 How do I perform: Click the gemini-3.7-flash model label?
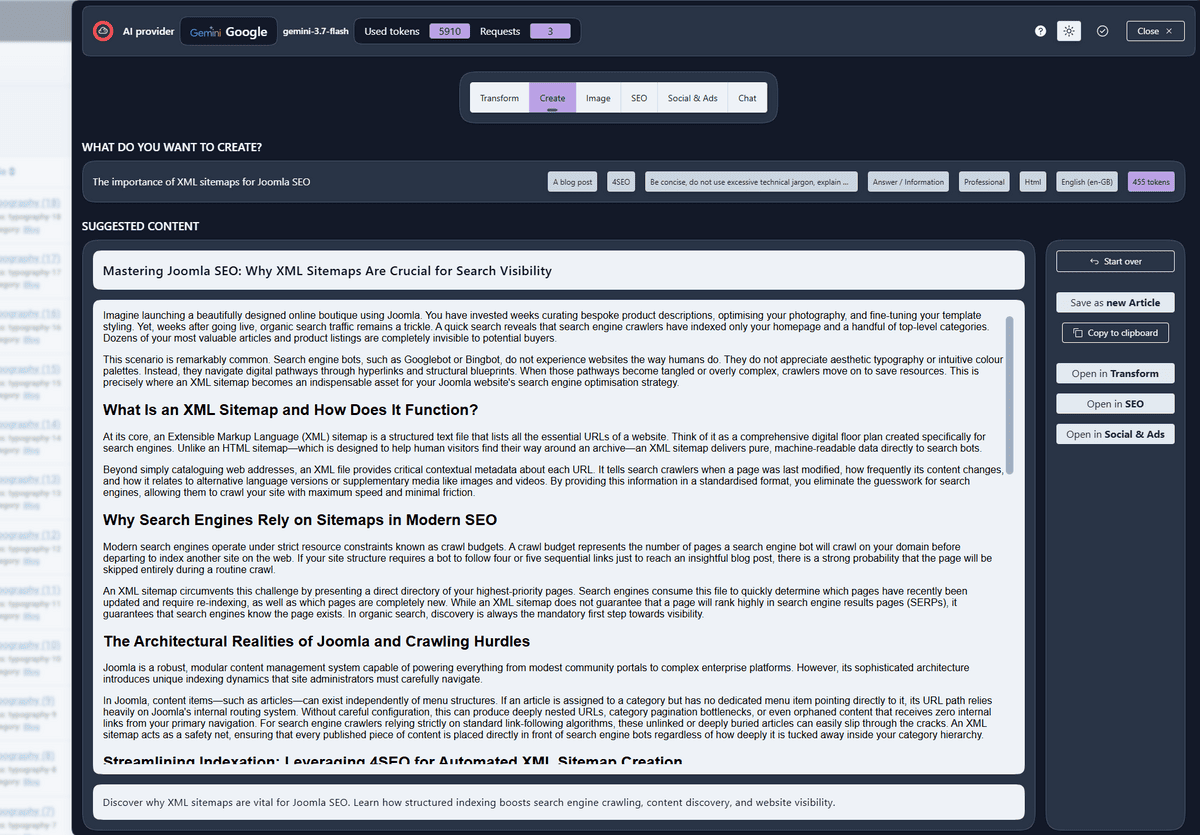(x=316, y=31)
